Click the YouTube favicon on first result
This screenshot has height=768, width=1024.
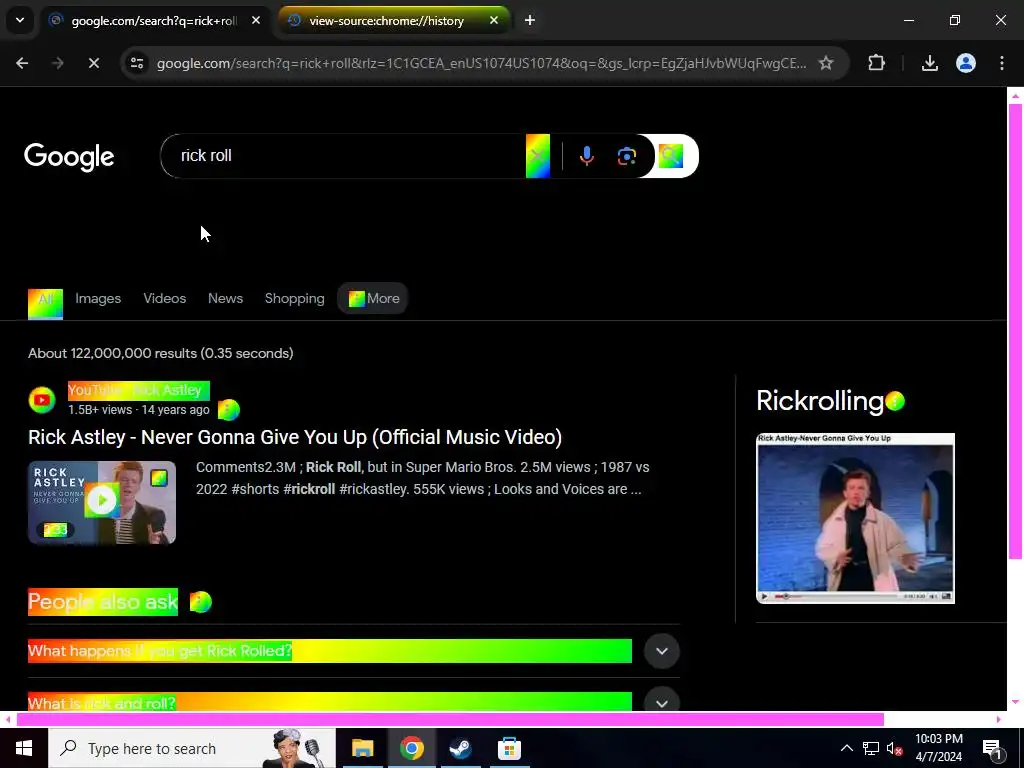42,400
